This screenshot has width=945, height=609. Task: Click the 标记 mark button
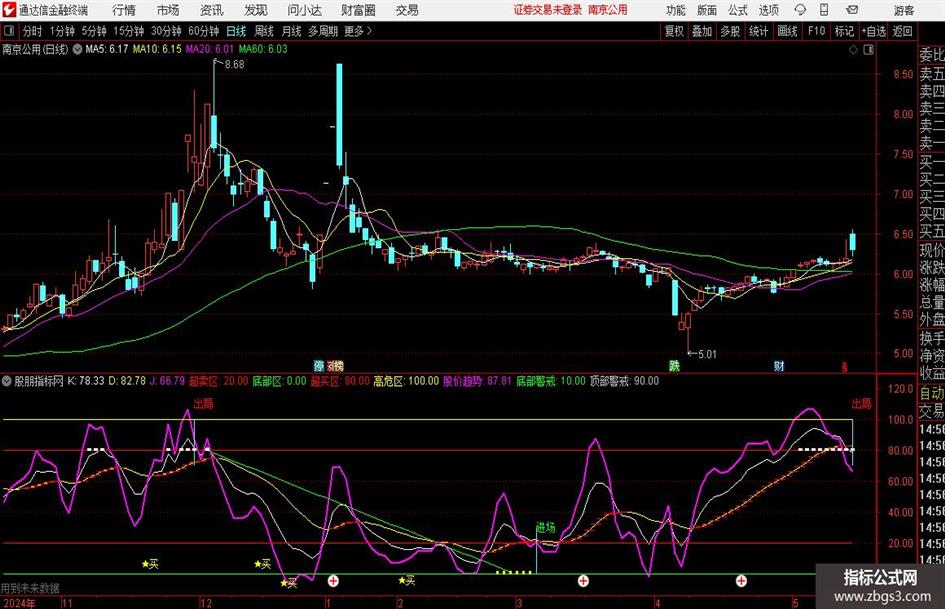coord(844,31)
